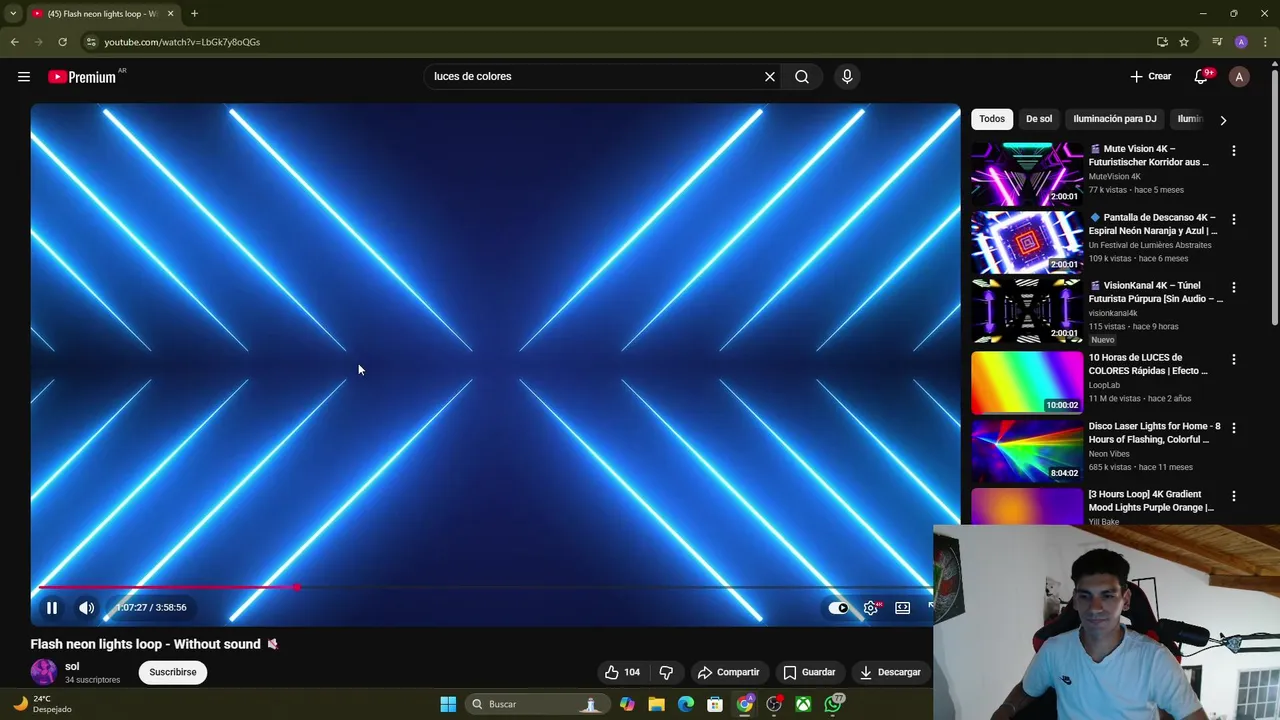View site information icon in address bar
Screen dimensions: 1280x720
coord(91,42)
